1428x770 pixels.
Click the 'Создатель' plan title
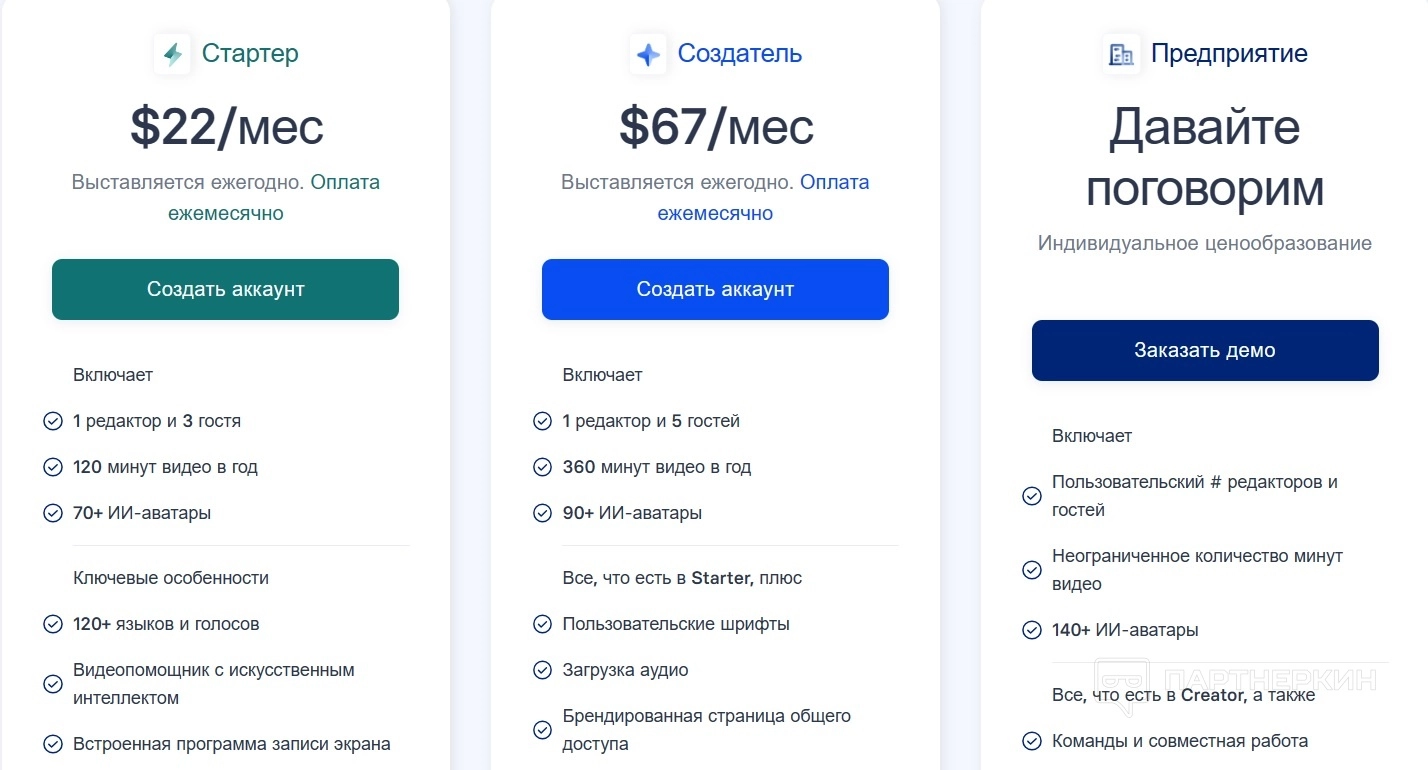pos(740,53)
